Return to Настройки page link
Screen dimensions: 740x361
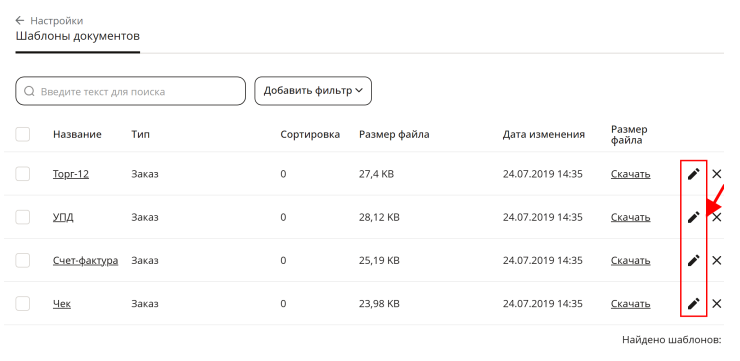57,21
